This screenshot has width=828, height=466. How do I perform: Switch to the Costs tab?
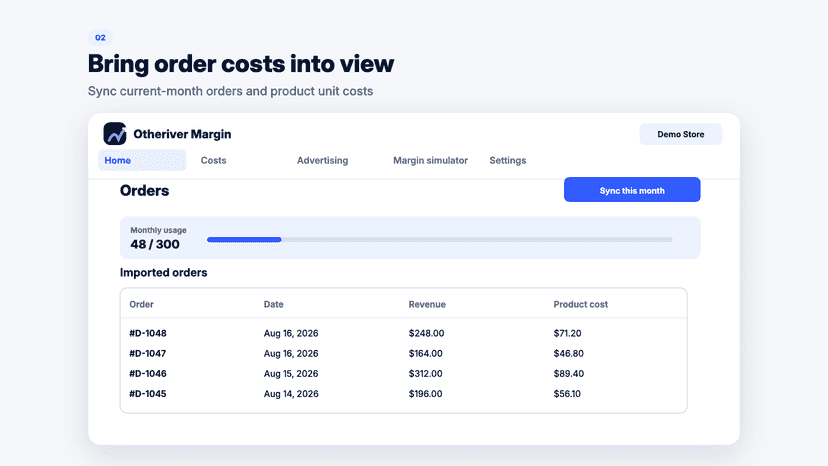coord(213,160)
